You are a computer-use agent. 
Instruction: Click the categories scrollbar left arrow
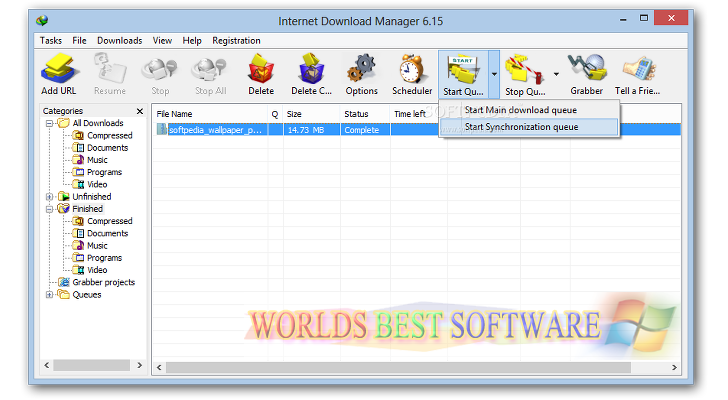click(x=46, y=366)
